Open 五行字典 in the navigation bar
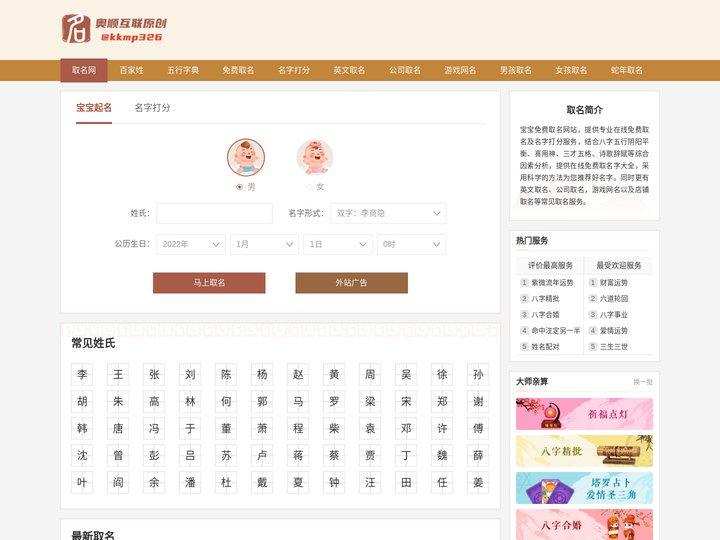The image size is (720, 540). pyautogui.click(x=183, y=70)
